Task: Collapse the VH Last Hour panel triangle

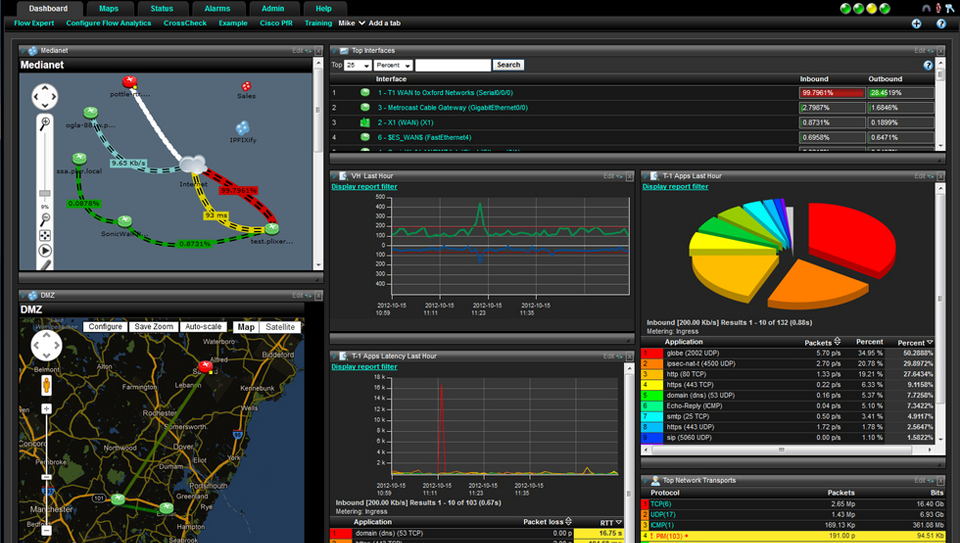Action: point(334,176)
